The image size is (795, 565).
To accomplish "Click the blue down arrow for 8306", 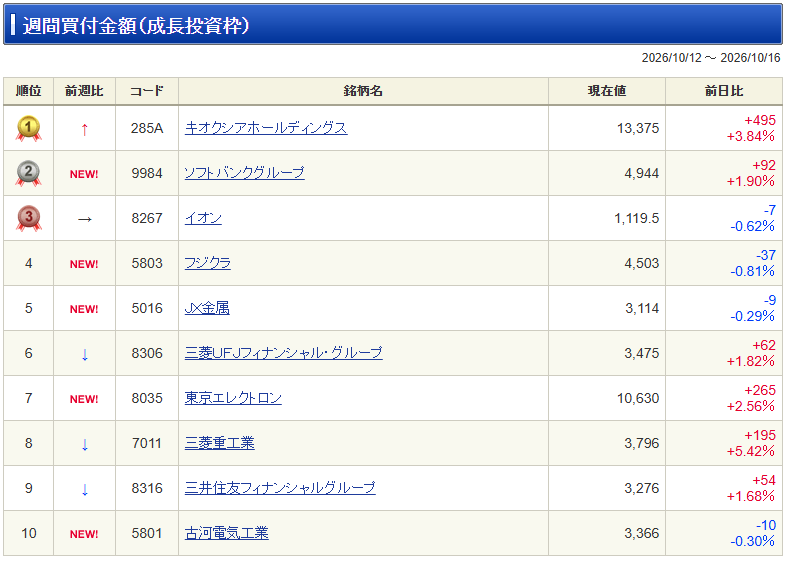I will tap(85, 355).
